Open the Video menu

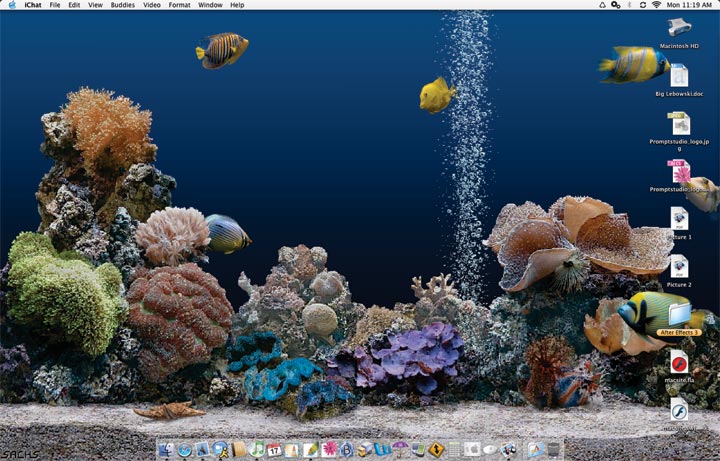click(151, 5)
